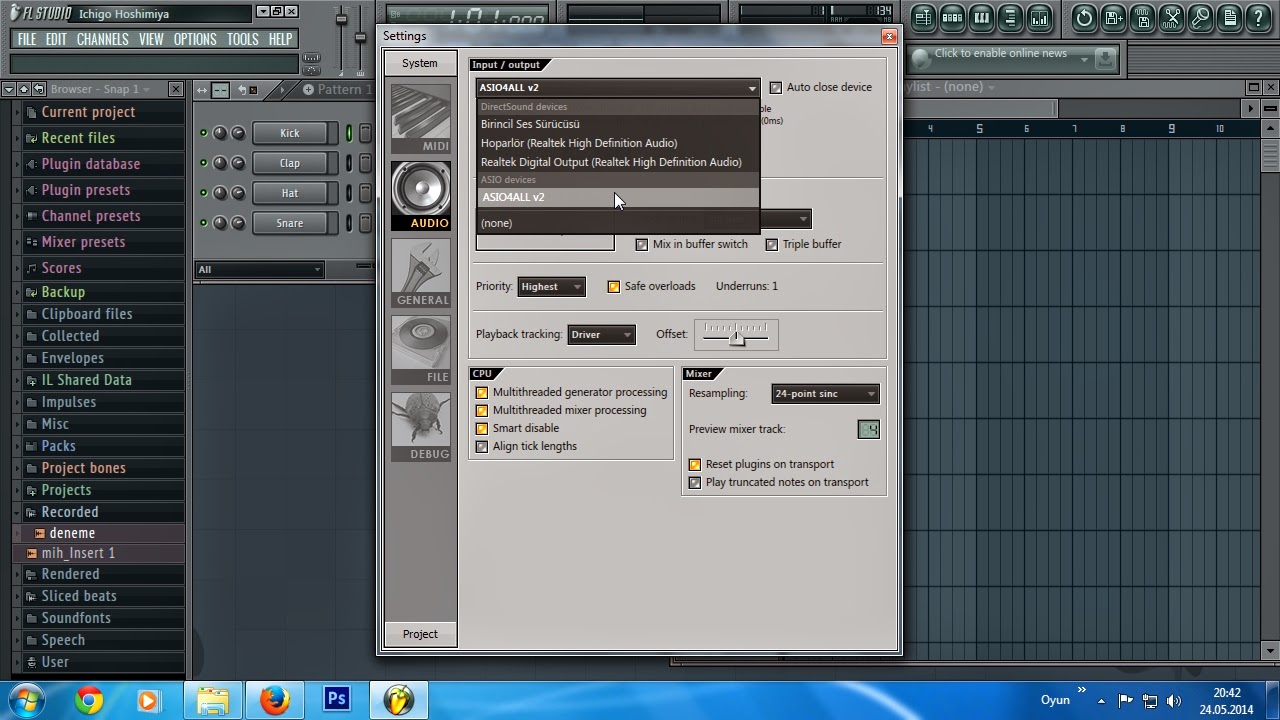Open the OPTIONS menu
Image resolution: width=1280 pixels, height=720 pixels.
tap(195, 39)
